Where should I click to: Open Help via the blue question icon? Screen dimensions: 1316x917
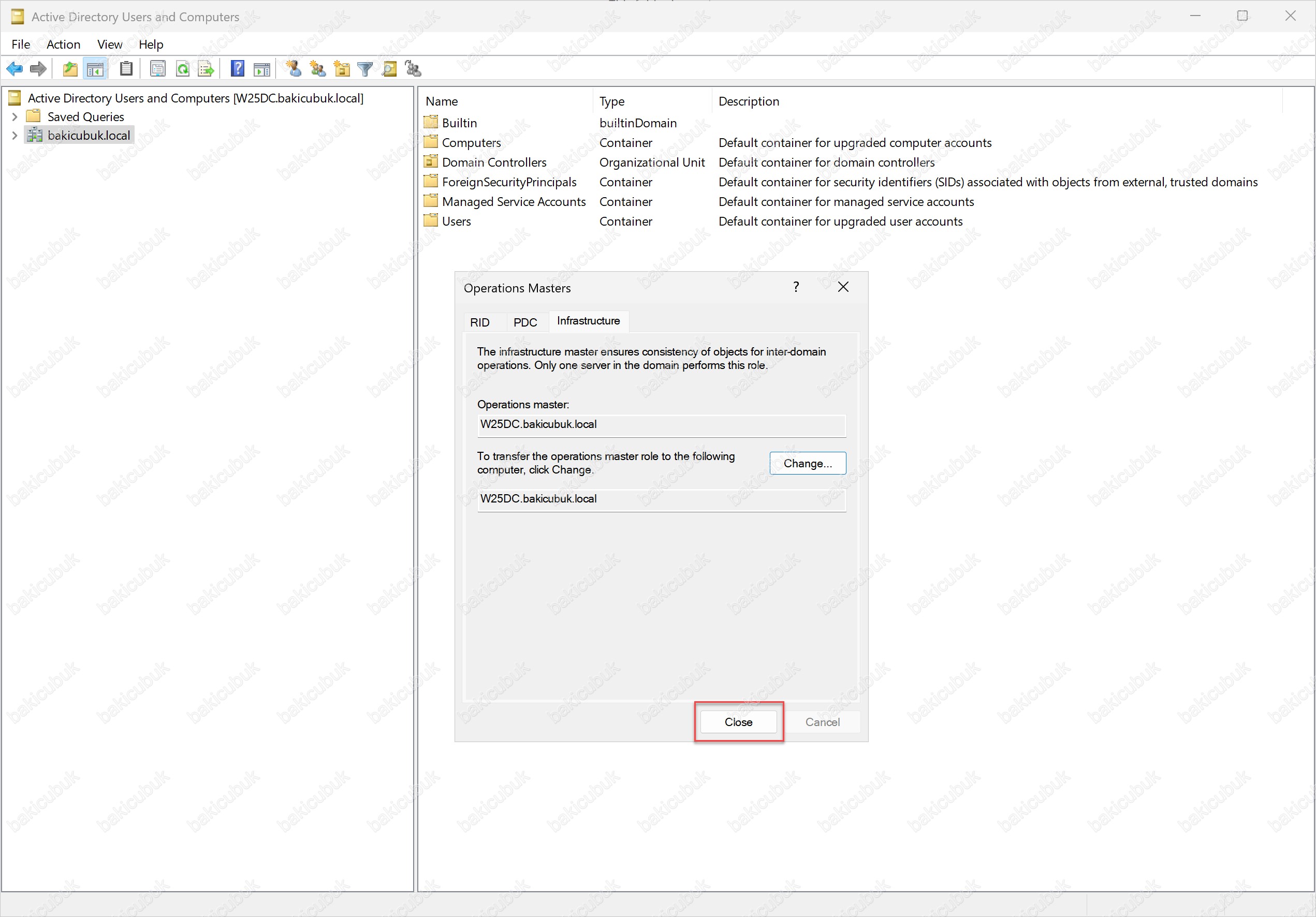[x=237, y=69]
